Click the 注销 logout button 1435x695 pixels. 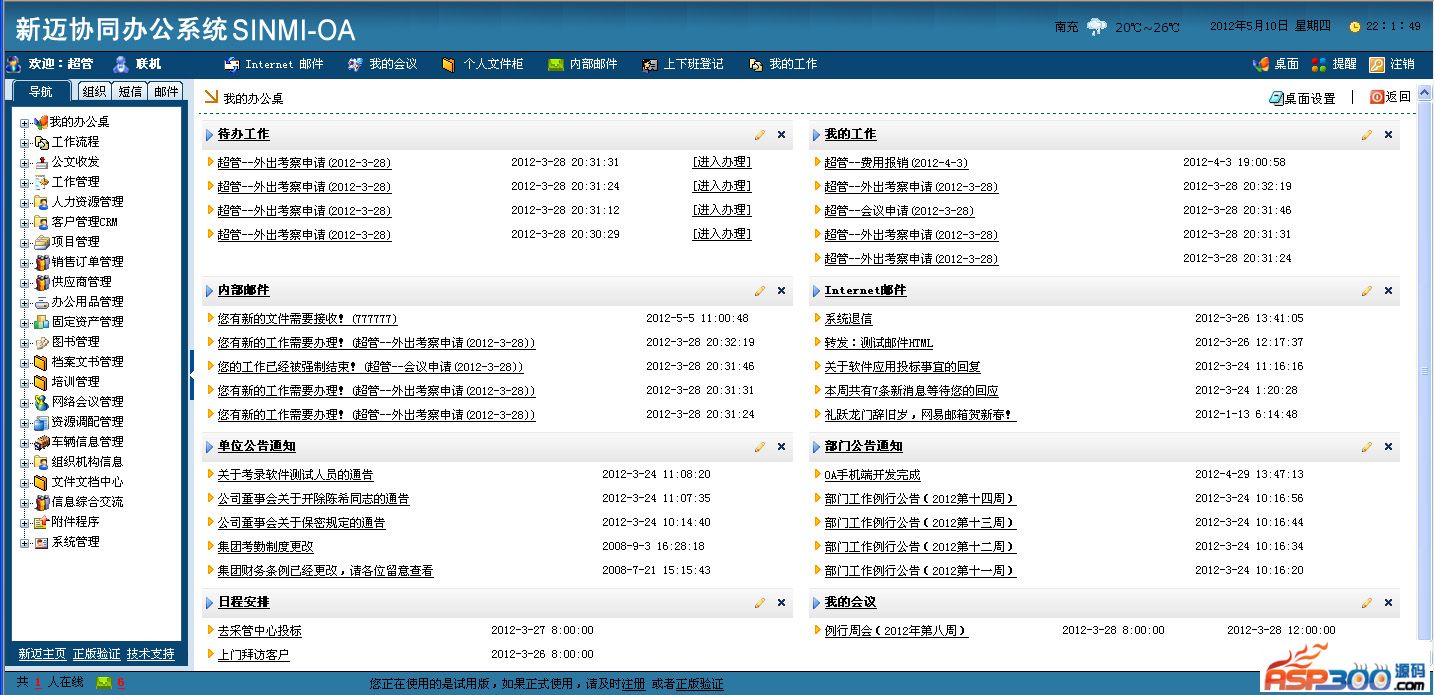coord(1392,64)
